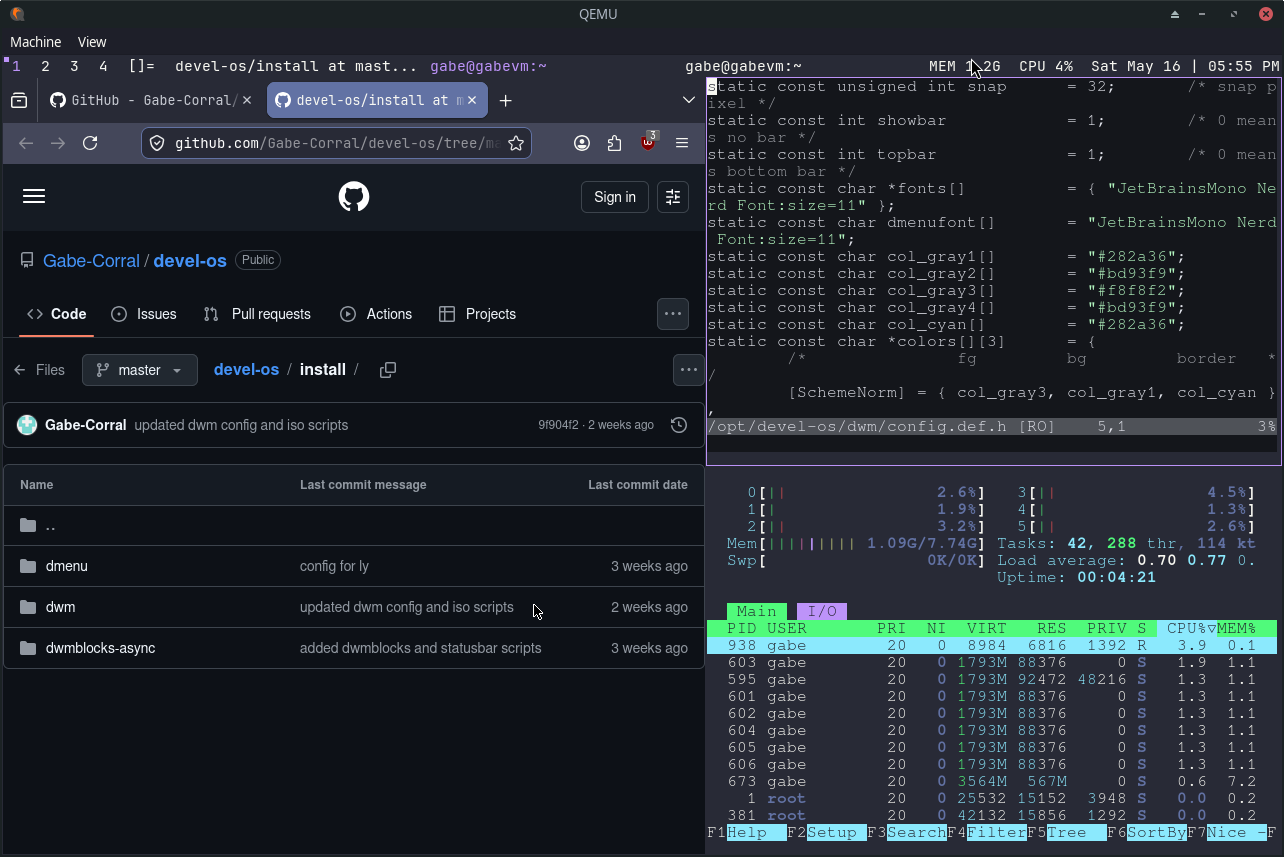Viewport: 1284px width, 857px height.
Task: Go back with the browser back arrow
Action: (x=26, y=143)
